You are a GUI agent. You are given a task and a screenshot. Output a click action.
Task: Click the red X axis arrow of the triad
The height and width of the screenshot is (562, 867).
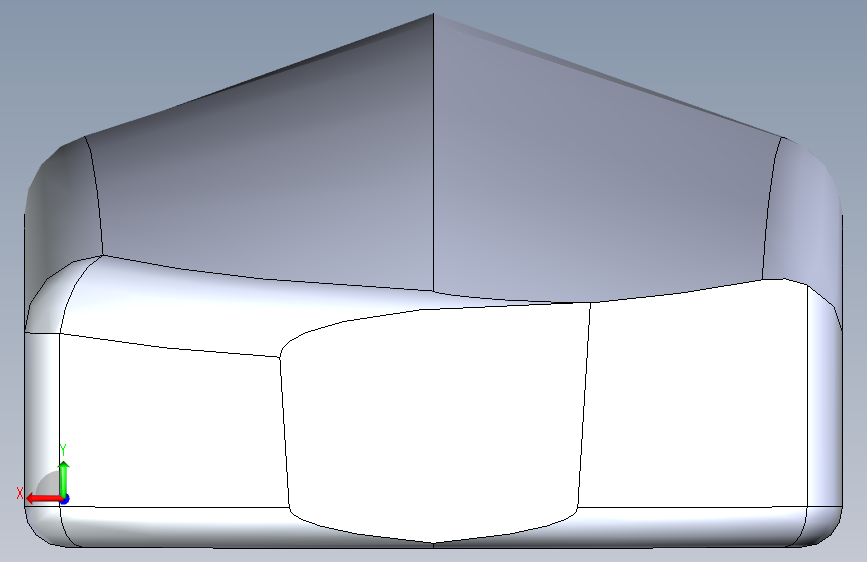44,498
